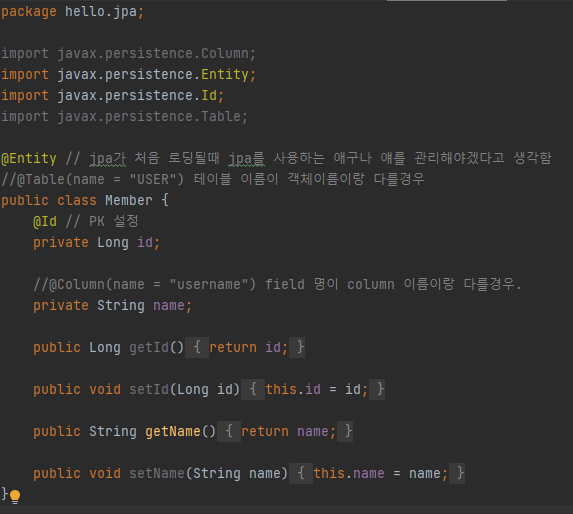The height and width of the screenshot is (514, 573).
Task: Click the class name 'Member'
Action: point(129,200)
